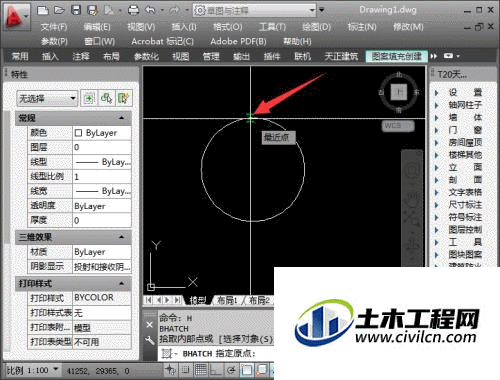The image size is (500, 380).
Task: Click the Redo arrow icon
Action: (x=174, y=10)
